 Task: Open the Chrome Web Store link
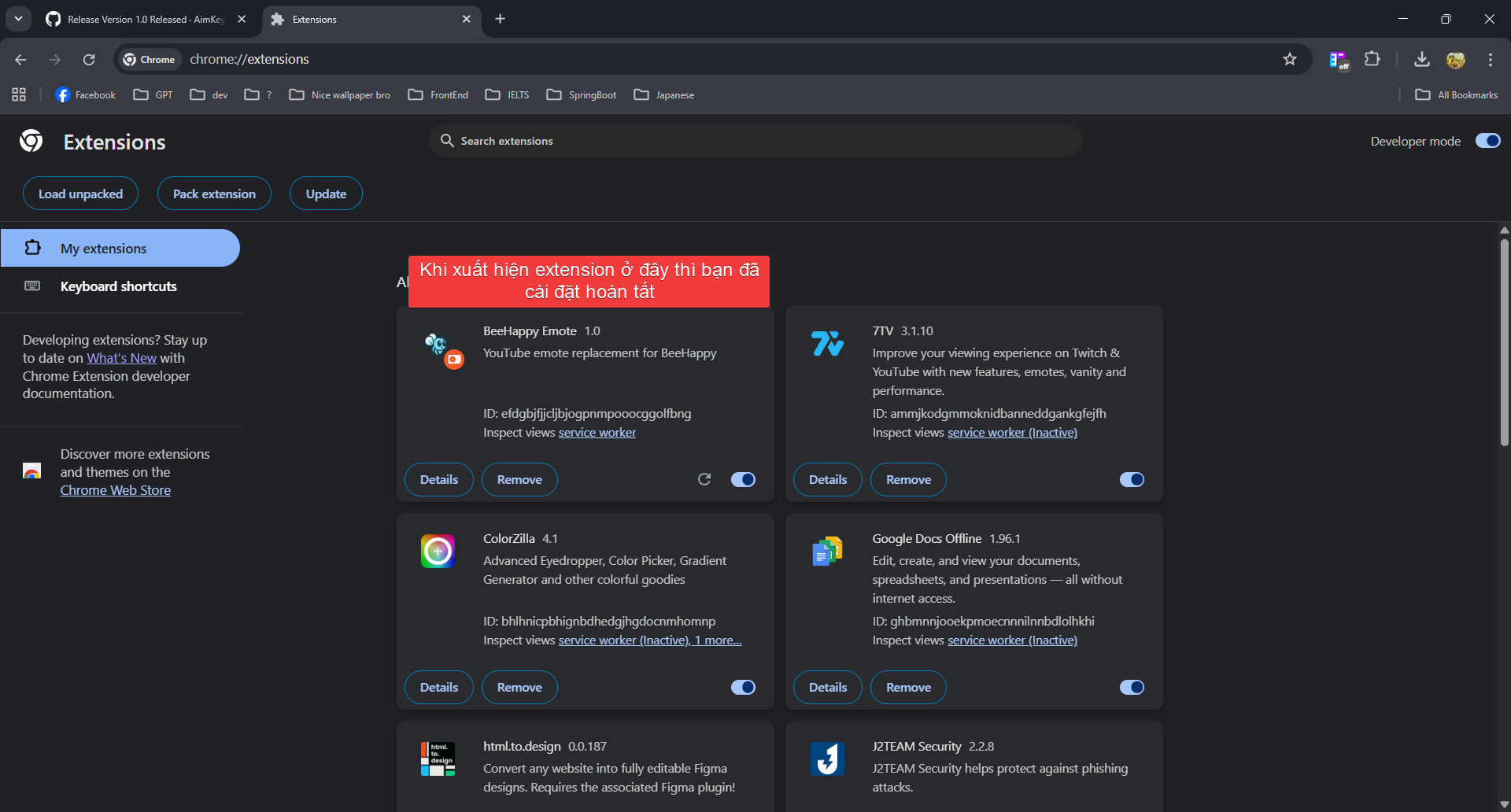click(x=115, y=489)
